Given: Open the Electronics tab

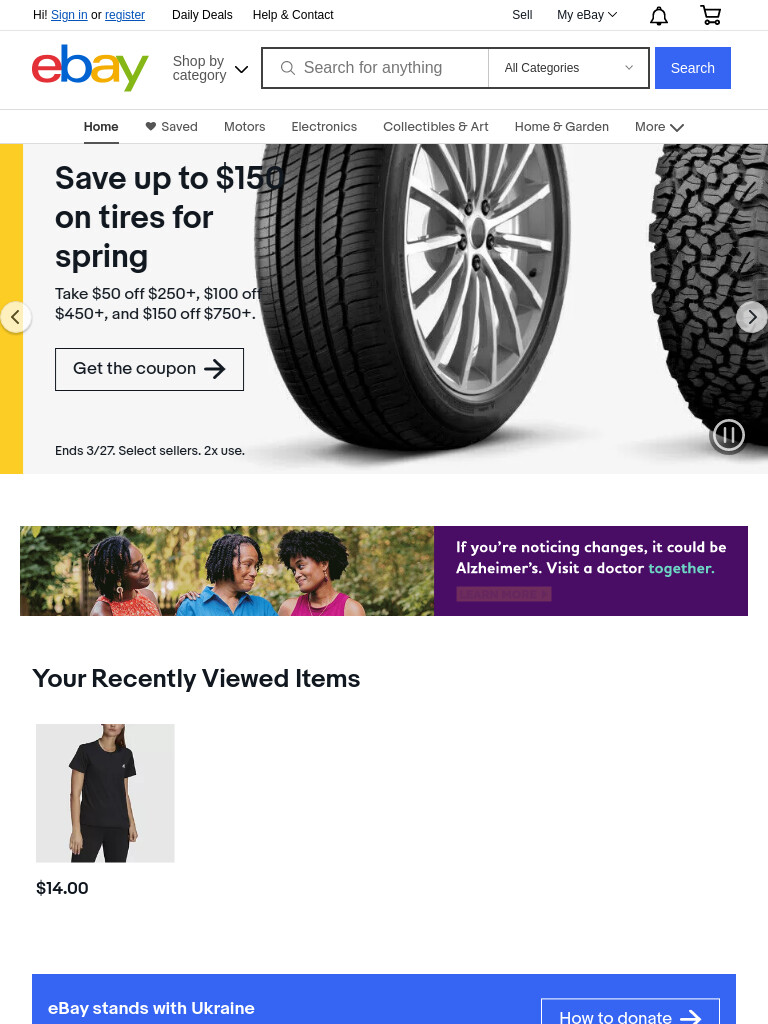Looking at the screenshot, I should [x=324, y=127].
